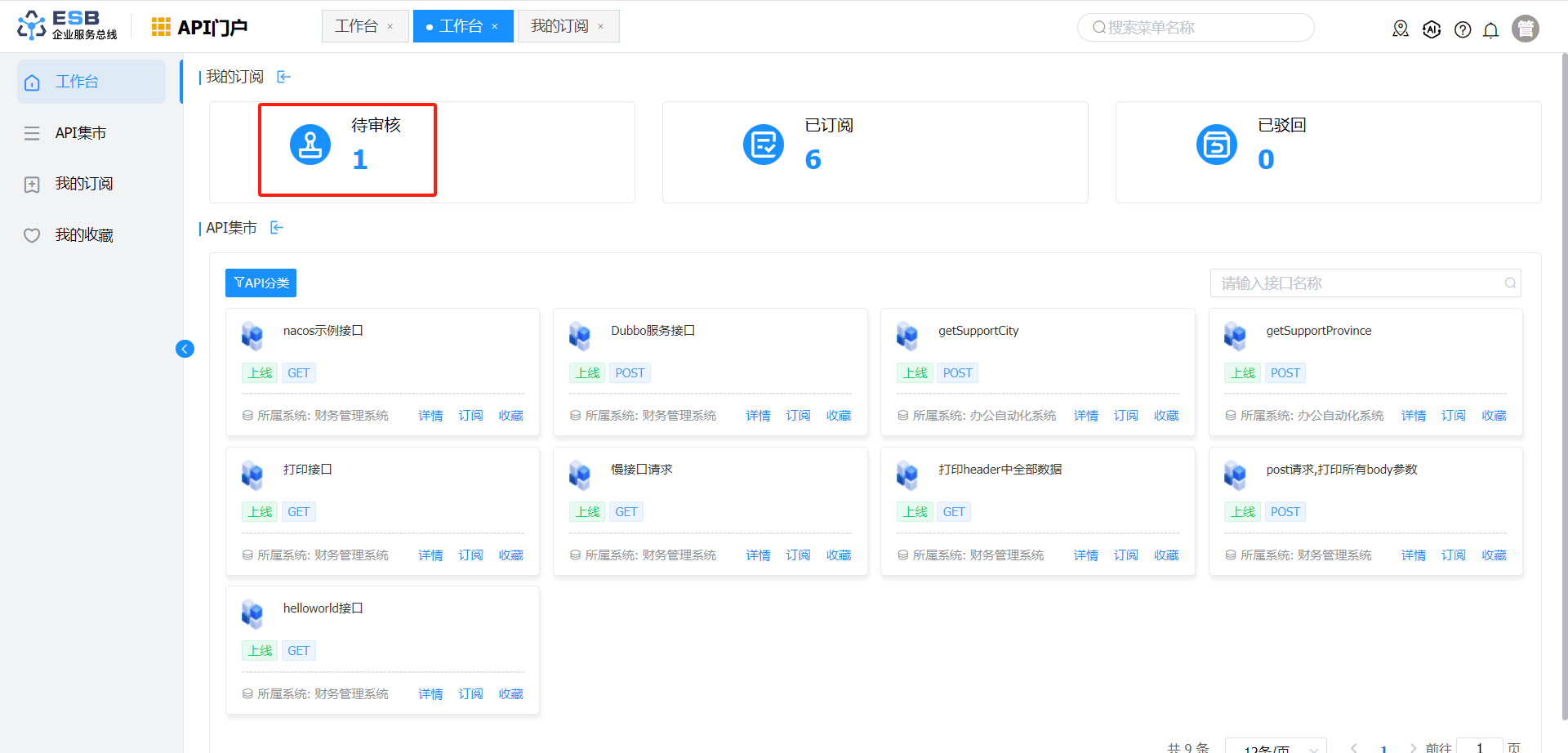This screenshot has height=753, width=1568.
Task: Click the 待审核 count card
Action: pyautogui.click(x=348, y=149)
